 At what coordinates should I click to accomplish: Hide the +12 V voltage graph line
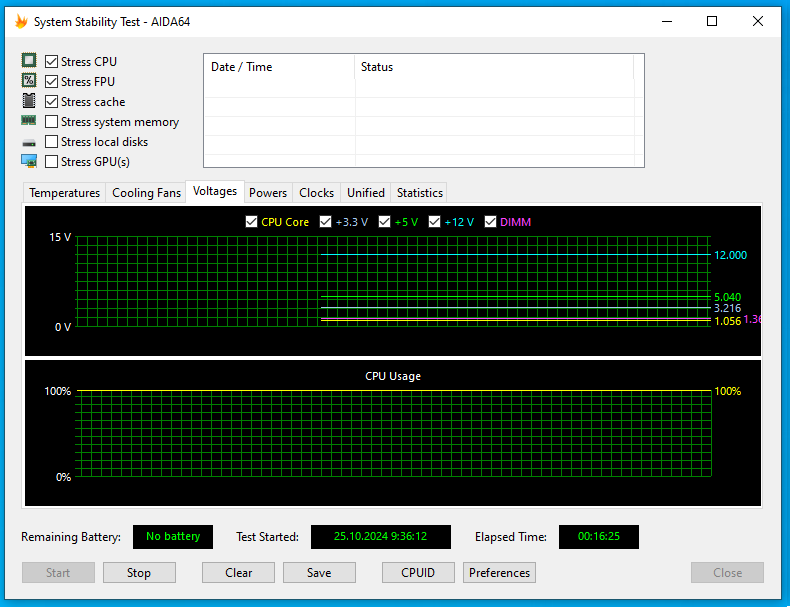[434, 222]
